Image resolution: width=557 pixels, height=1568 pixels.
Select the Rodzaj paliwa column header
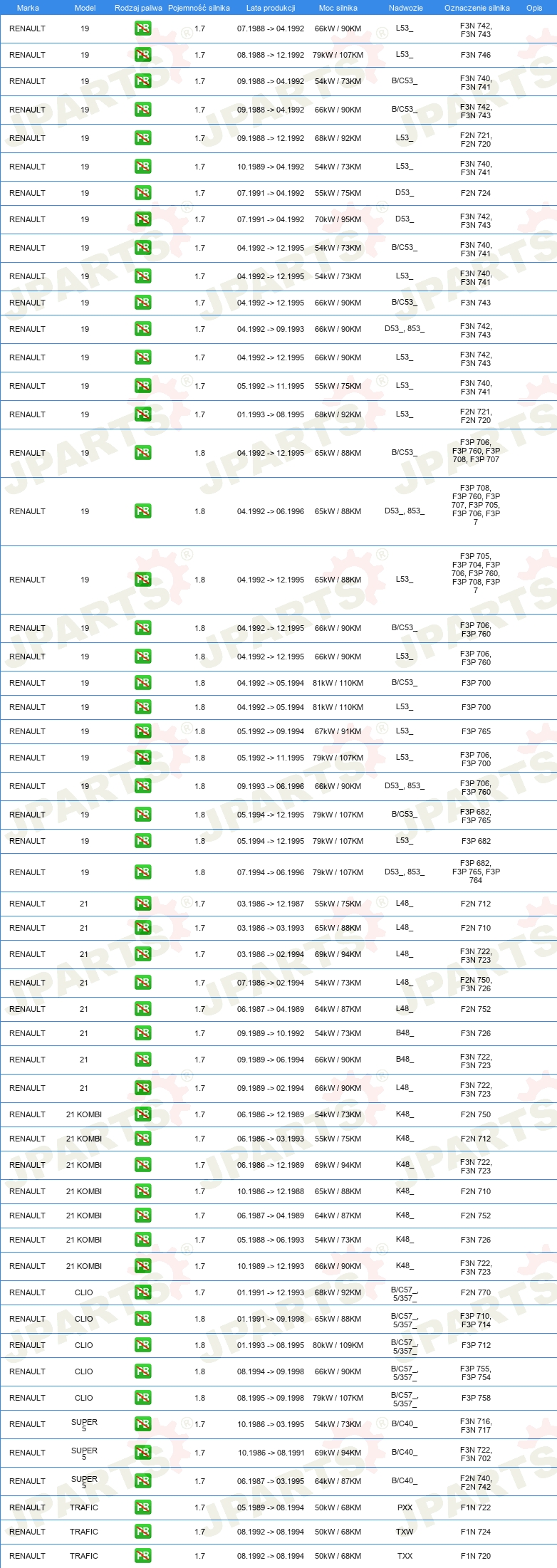click(138, 8)
